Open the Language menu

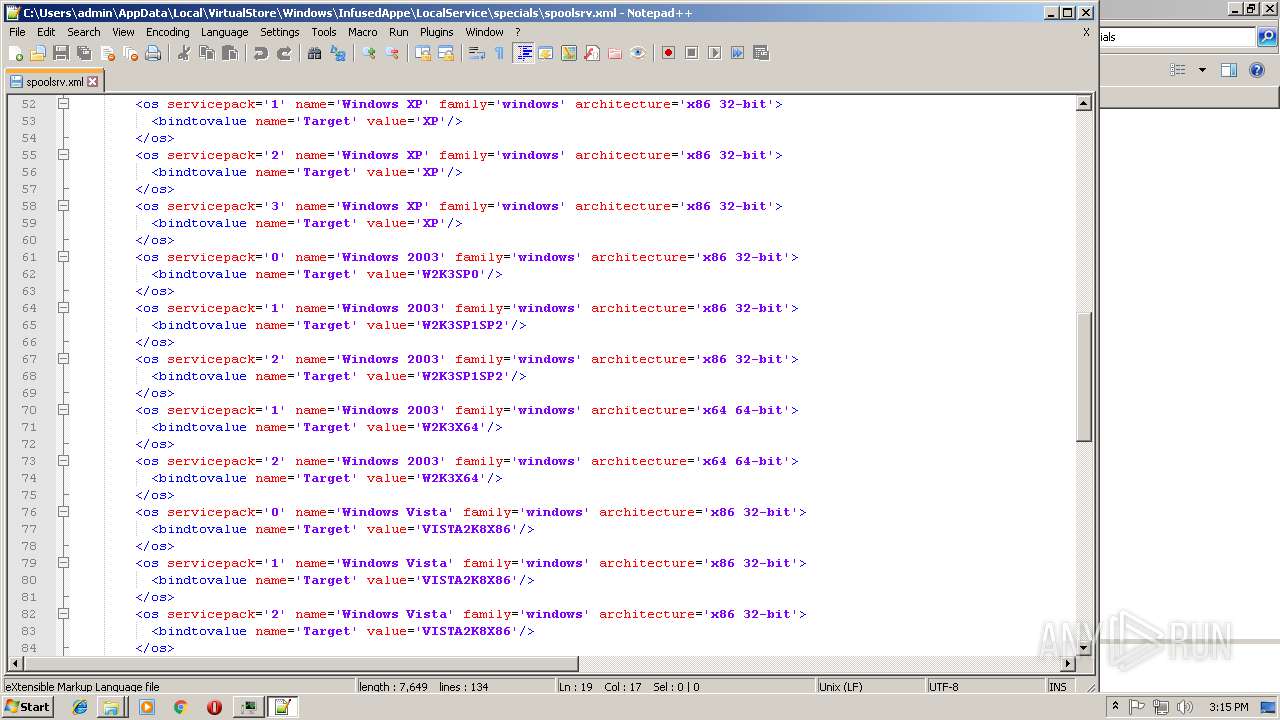pyautogui.click(x=224, y=32)
